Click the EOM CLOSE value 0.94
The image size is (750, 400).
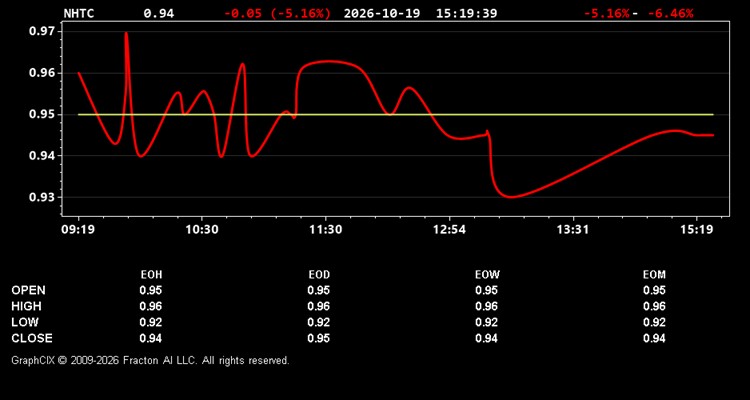click(654, 338)
